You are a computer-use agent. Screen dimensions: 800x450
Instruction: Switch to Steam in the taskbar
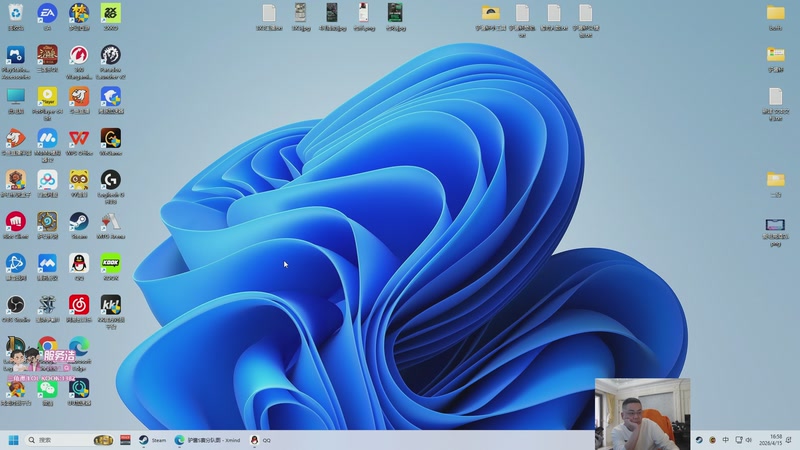pyautogui.click(x=153, y=440)
